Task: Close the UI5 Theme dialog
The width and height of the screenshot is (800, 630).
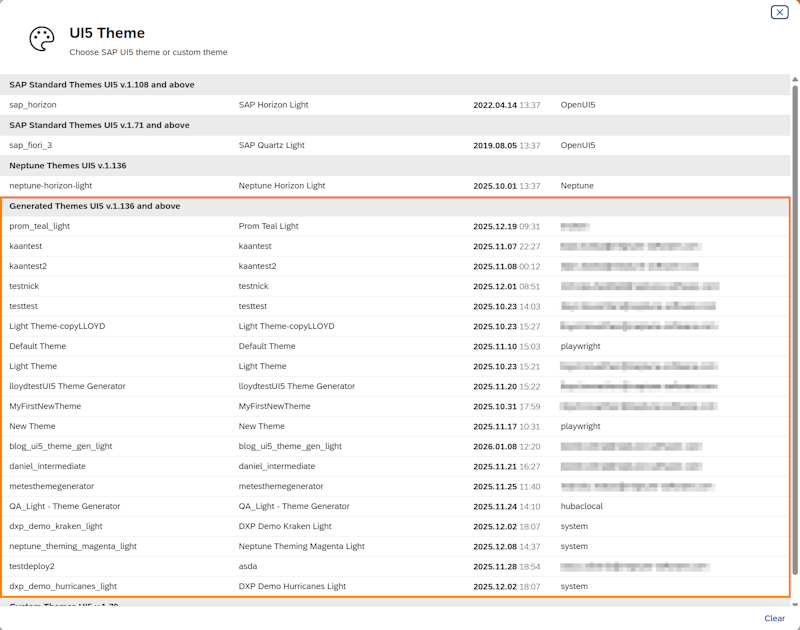Action: [x=779, y=12]
